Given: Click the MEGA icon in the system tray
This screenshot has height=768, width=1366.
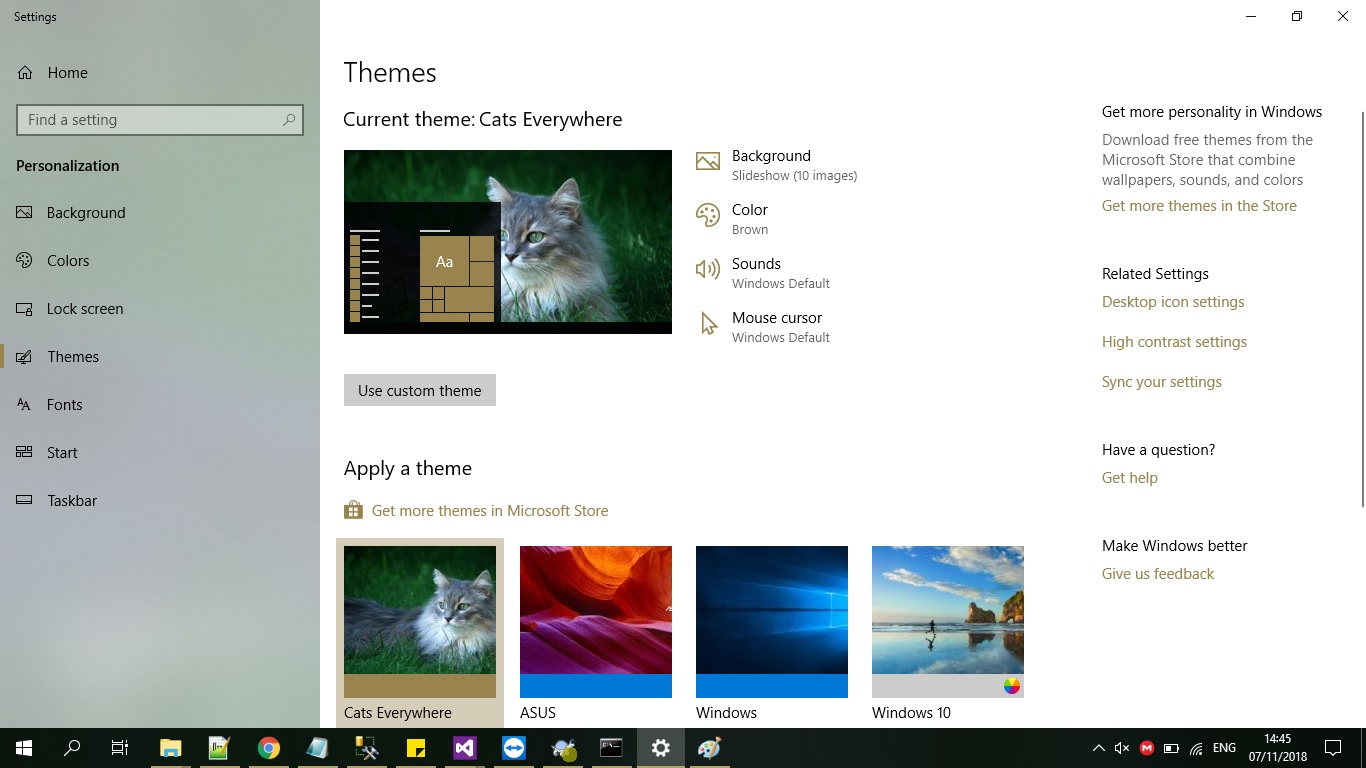Looking at the screenshot, I should 1147,747.
